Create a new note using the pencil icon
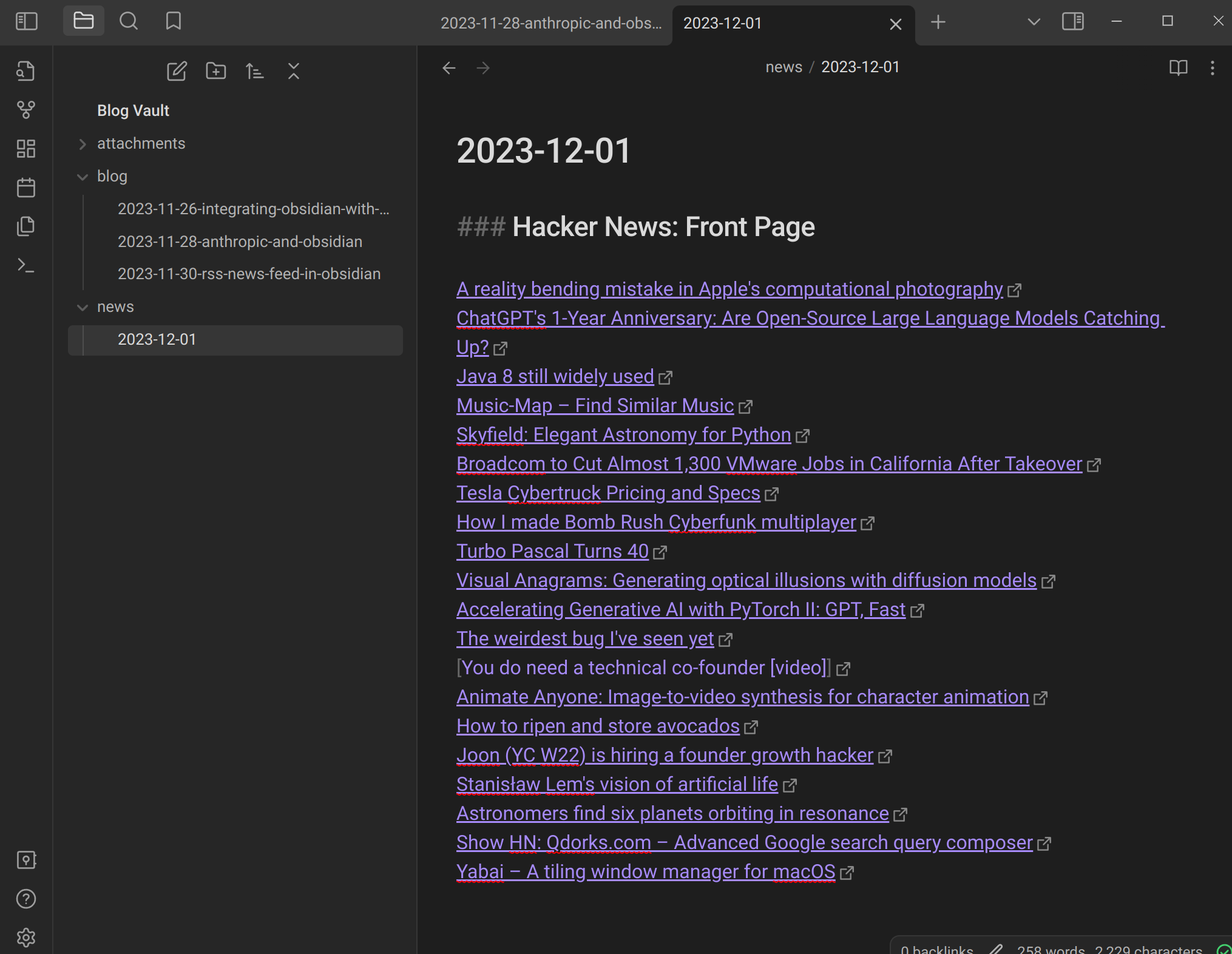Screen dimensions: 1232x954 [x=176, y=71]
